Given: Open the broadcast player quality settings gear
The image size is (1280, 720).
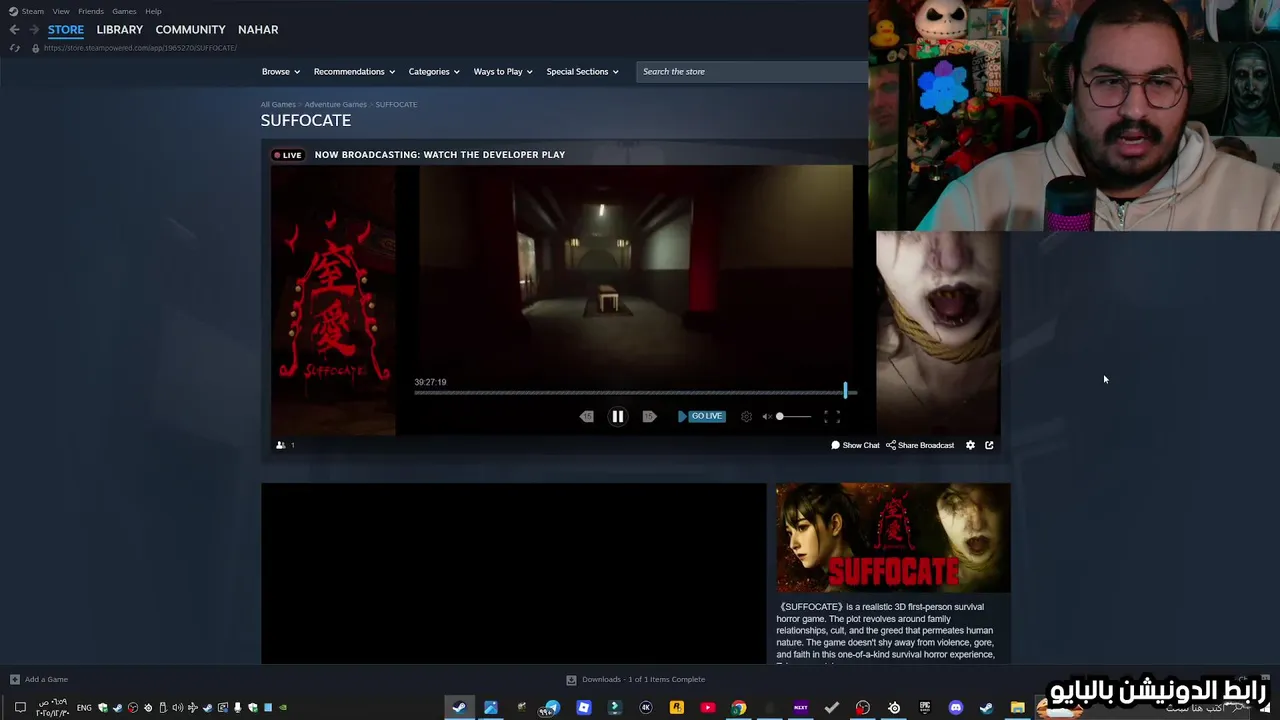Looking at the screenshot, I should coord(746,417).
